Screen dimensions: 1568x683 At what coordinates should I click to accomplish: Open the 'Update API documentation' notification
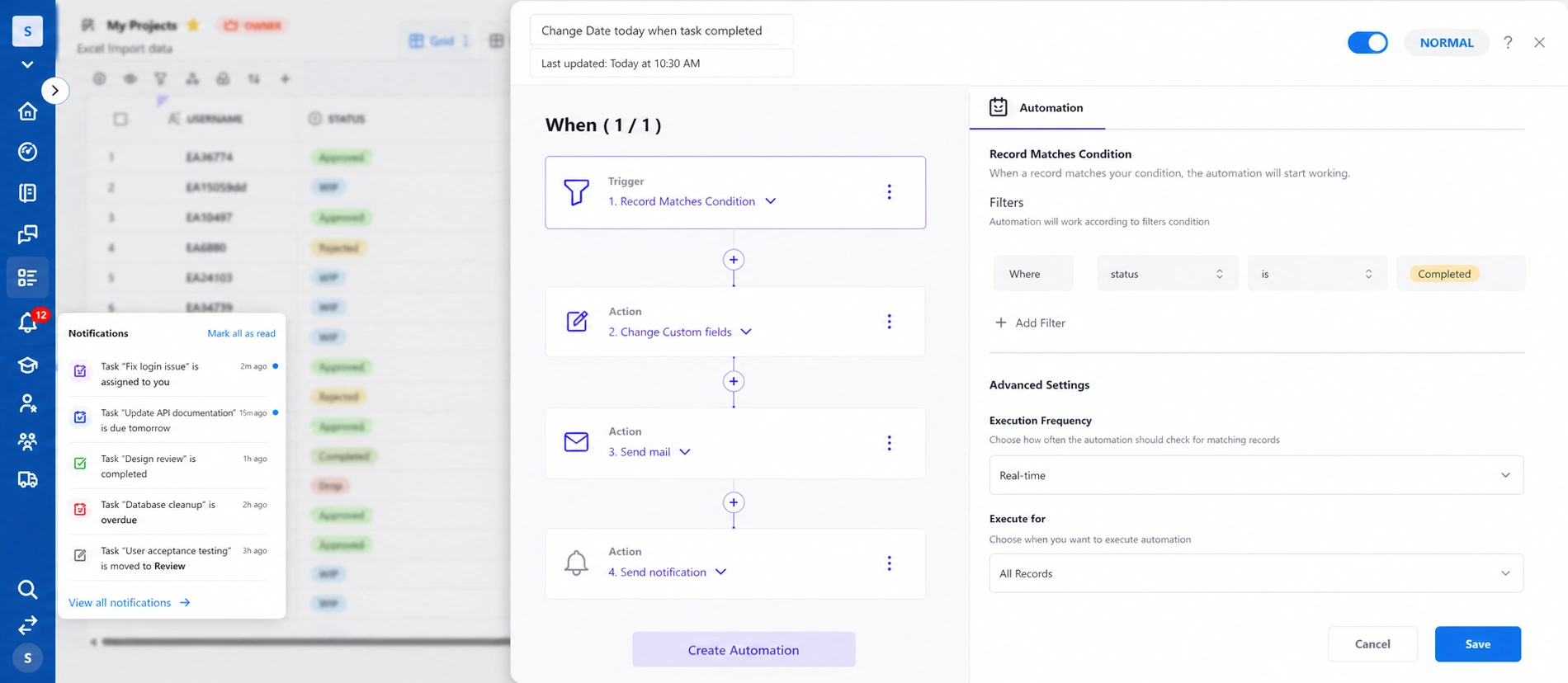(x=173, y=420)
